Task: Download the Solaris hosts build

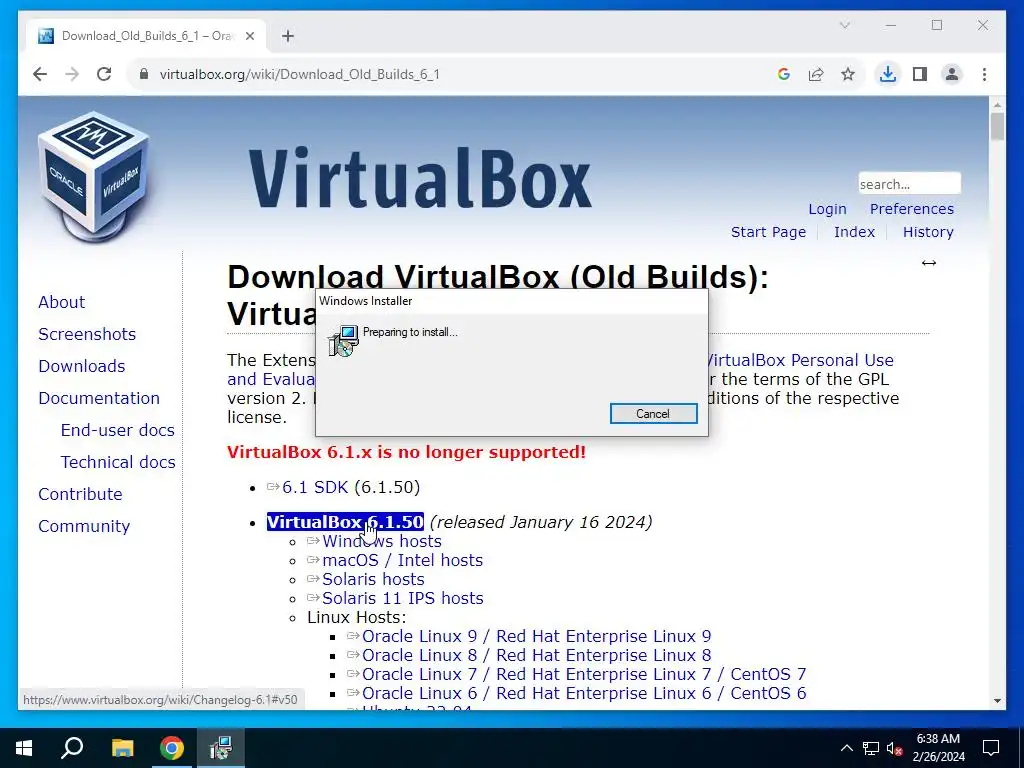Action: tap(373, 579)
